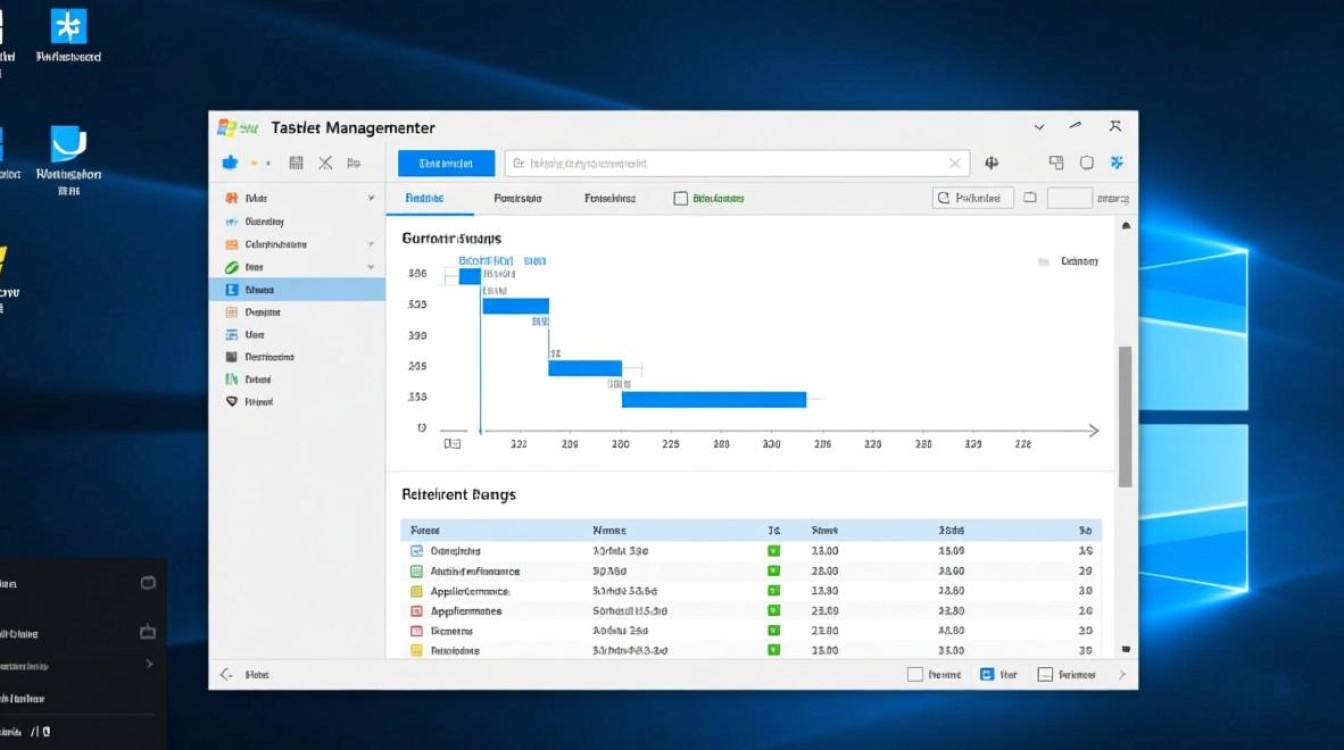This screenshot has width=1344, height=750.
Task: Select the first underlined blue tab
Action: click(424, 199)
